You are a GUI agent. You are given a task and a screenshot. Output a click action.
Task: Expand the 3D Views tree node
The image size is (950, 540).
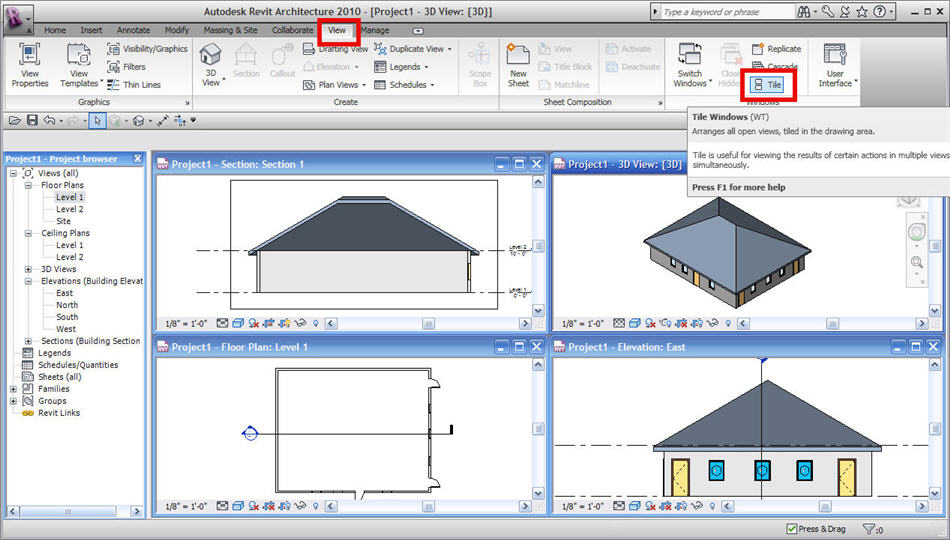point(28,269)
